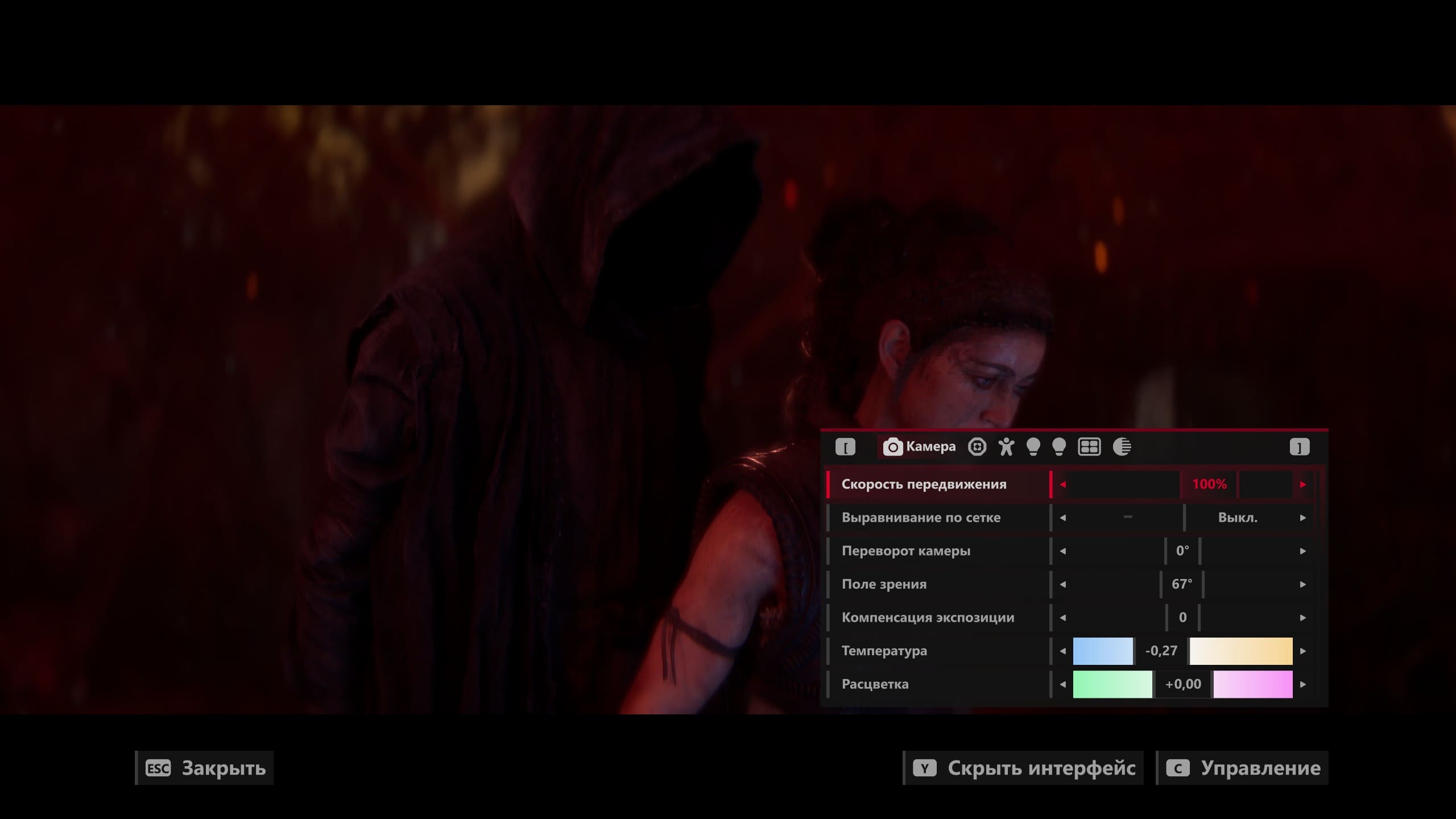Open the second light bulb tab
The image size is (1456, 819).
click(x=1059, y=447)
